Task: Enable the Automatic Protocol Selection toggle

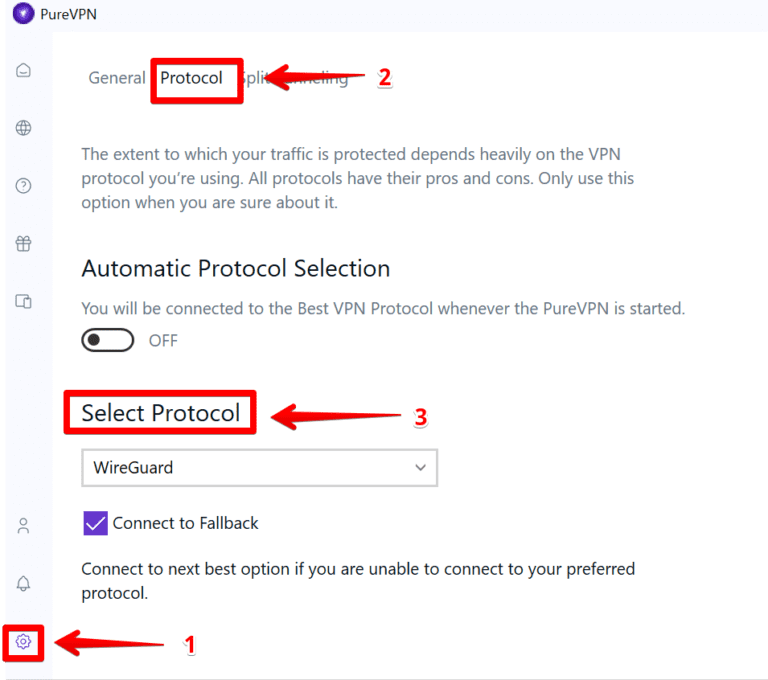Action: click(107, 341)
